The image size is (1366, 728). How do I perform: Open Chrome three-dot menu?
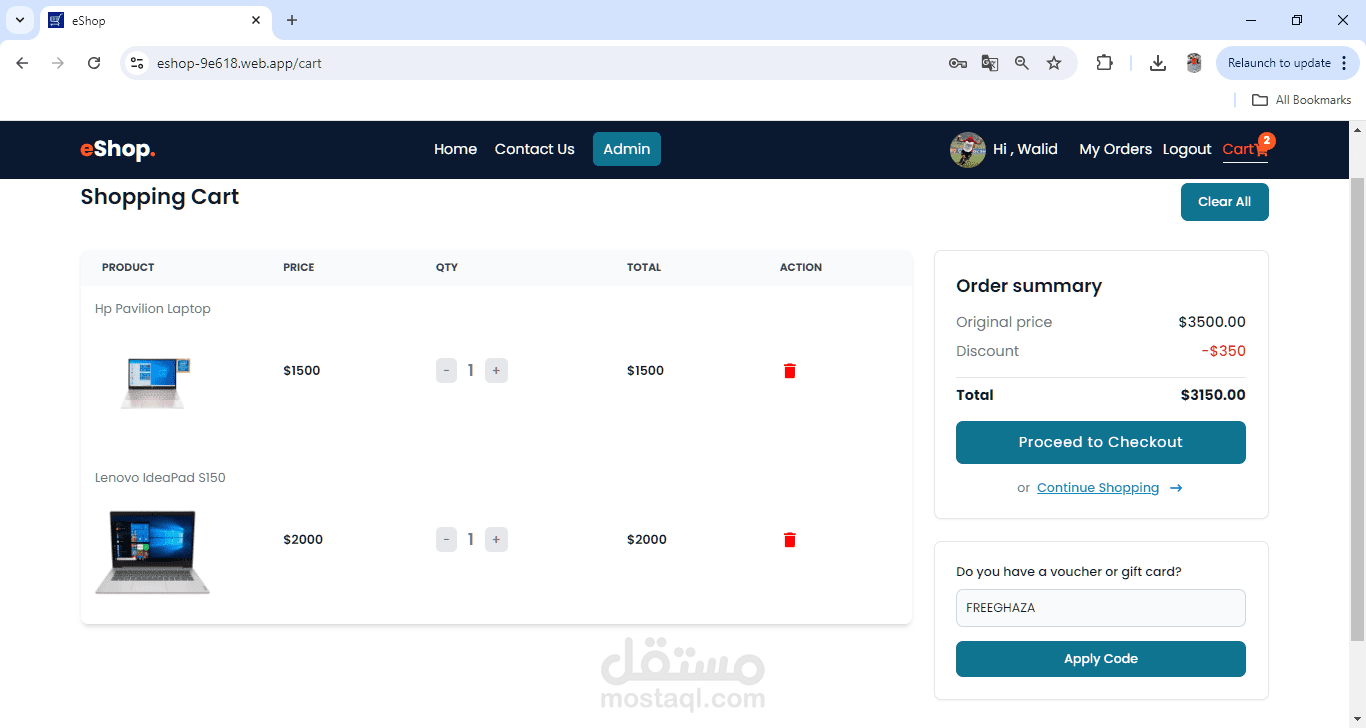point(1344,63)
